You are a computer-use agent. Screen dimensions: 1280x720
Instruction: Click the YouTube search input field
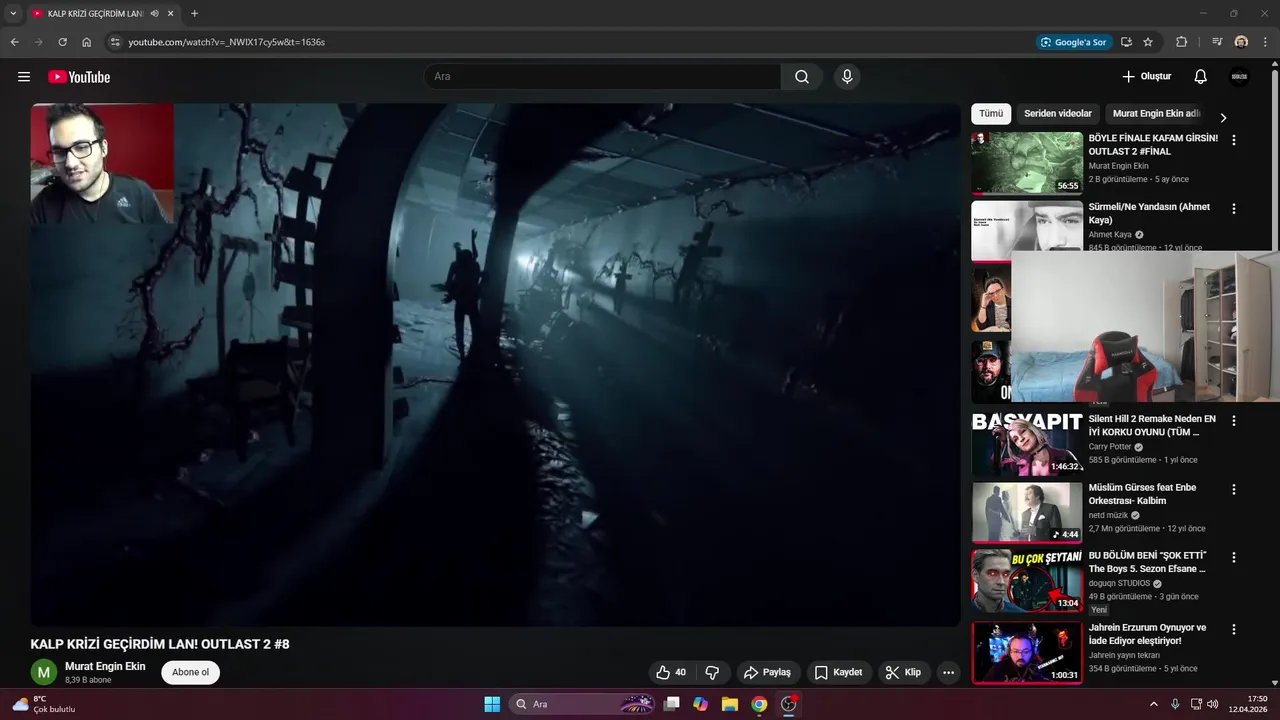click(602, 77)
